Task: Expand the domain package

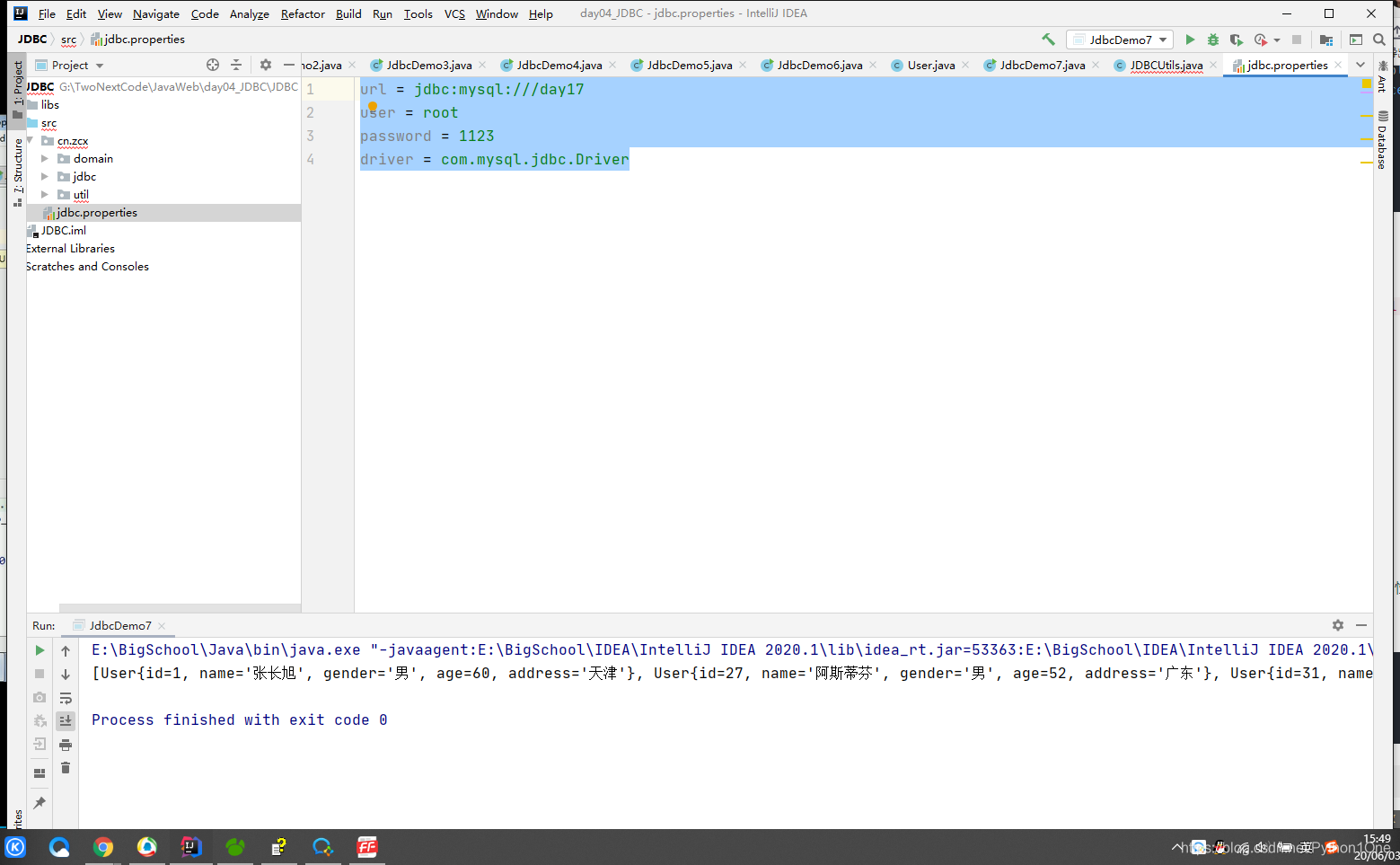Action: coord(45,159)
